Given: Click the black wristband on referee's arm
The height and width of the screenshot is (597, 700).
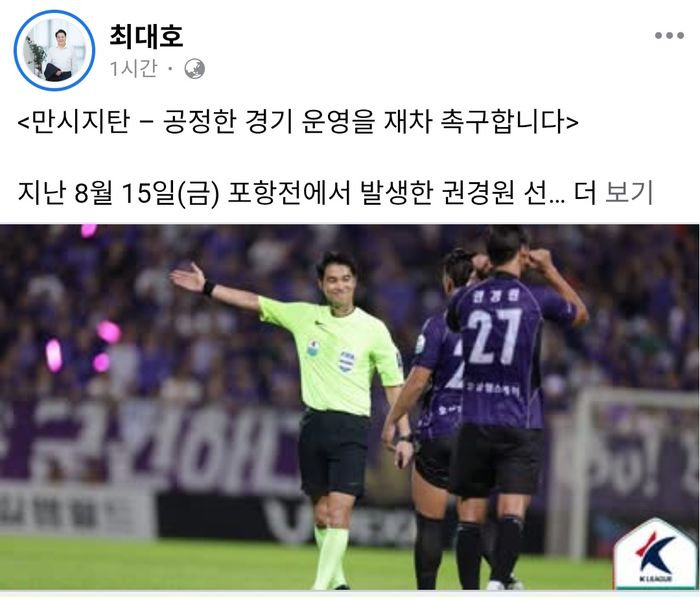Looking at the screenshot, I should click(x=208, y=288).
